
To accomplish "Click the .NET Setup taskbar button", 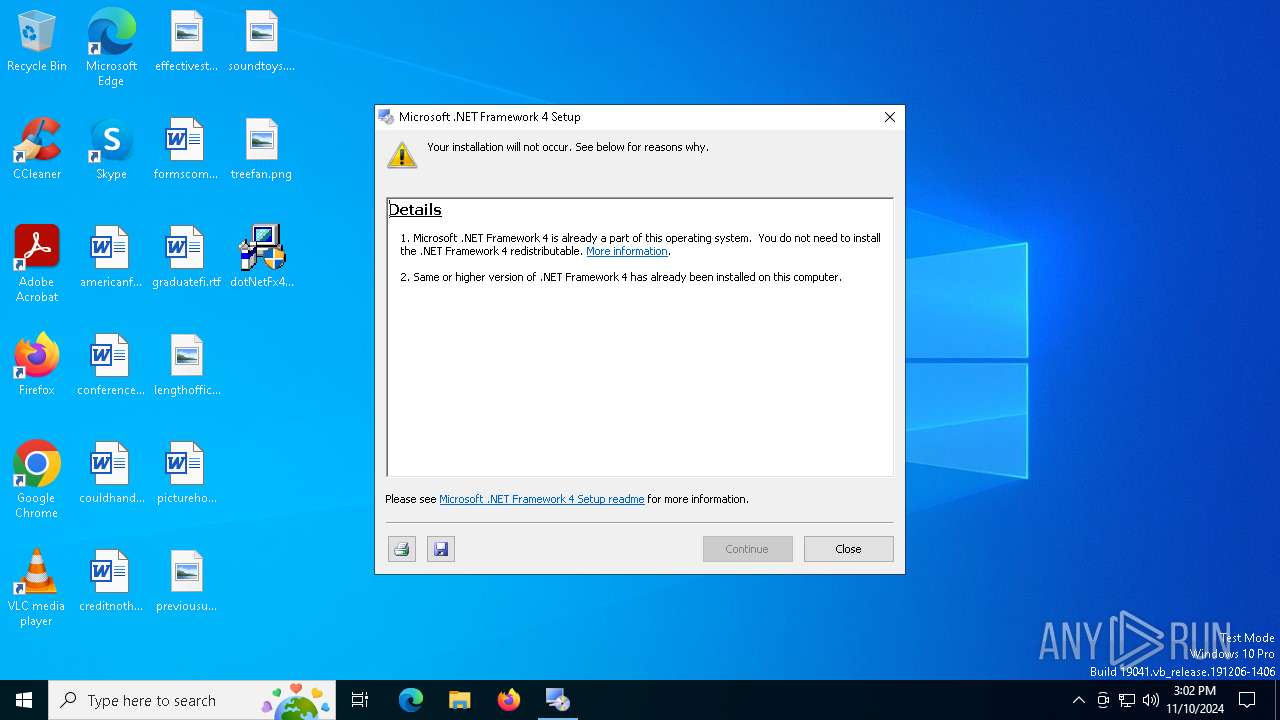I will coord(557,700).
